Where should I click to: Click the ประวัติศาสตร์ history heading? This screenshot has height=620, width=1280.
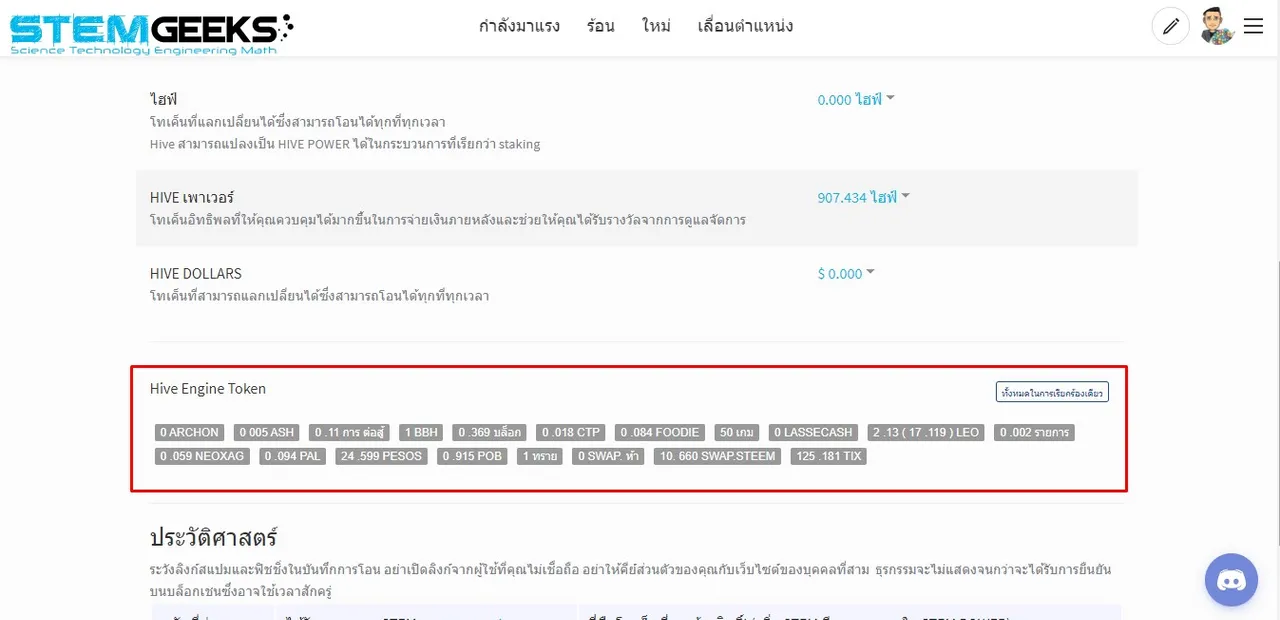coord(213,537)
